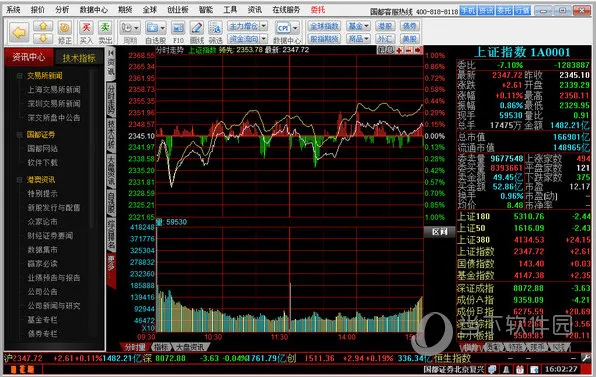596x377 pixels.
Task: Click the blue 手机 button
Action: tap(468, 11)
